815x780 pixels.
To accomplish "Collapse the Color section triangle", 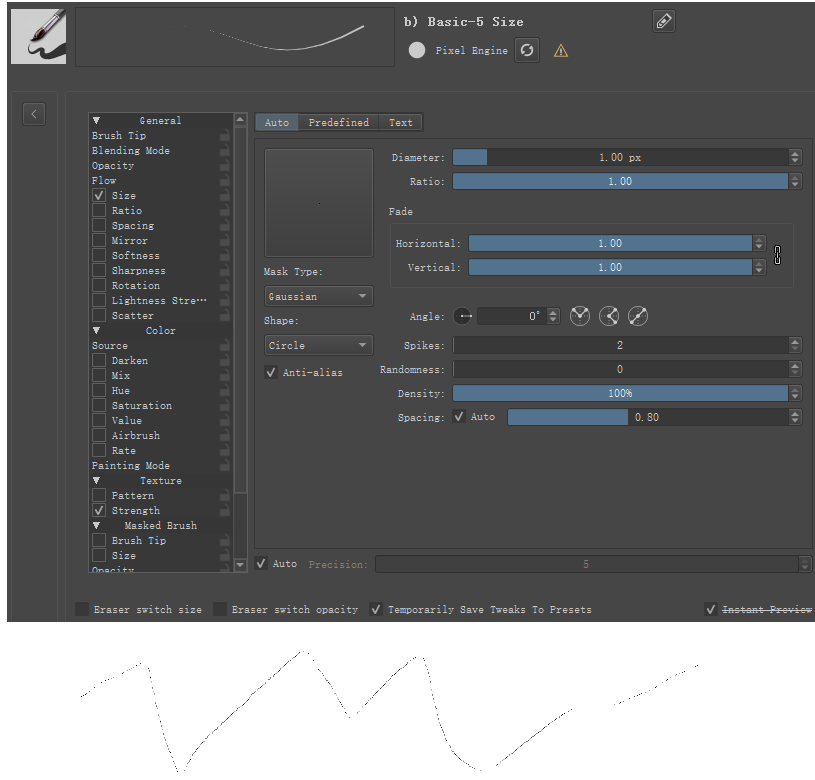I will tap(96, 330).
